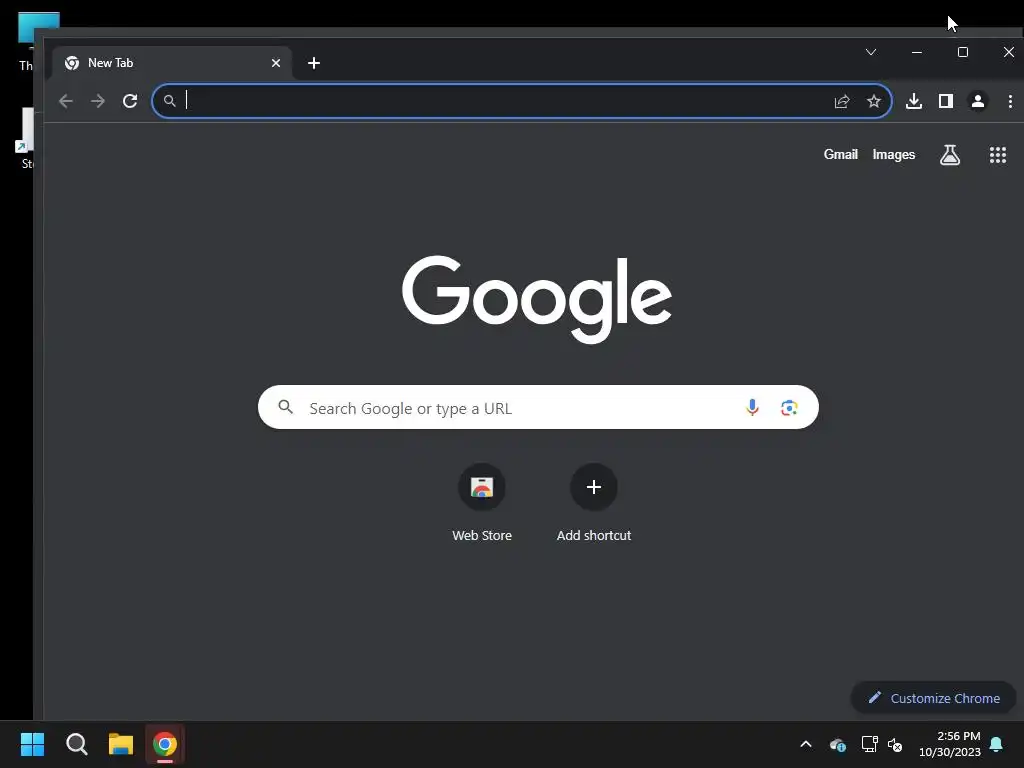
Task: Open the network display tray icon
Action: (x=869, y=744)
